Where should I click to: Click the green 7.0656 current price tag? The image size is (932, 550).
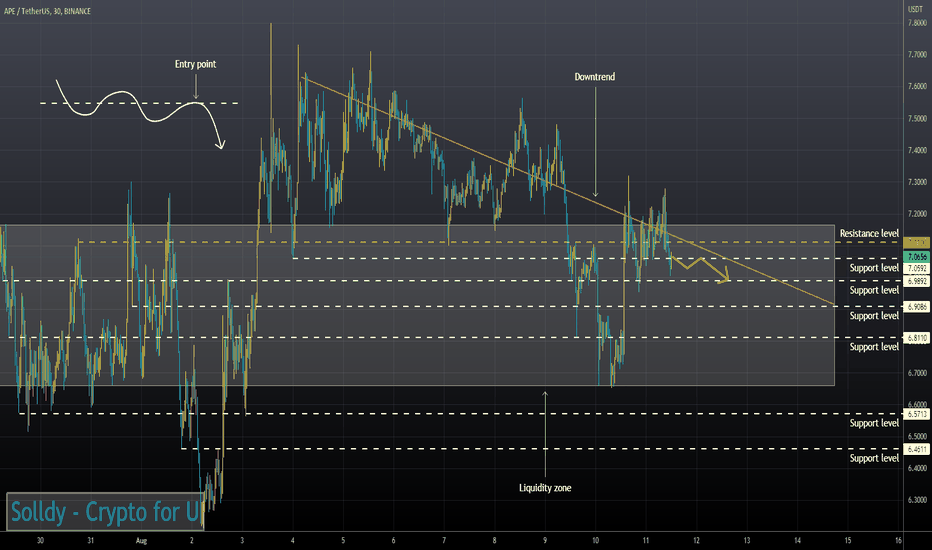tap(916, 257)
